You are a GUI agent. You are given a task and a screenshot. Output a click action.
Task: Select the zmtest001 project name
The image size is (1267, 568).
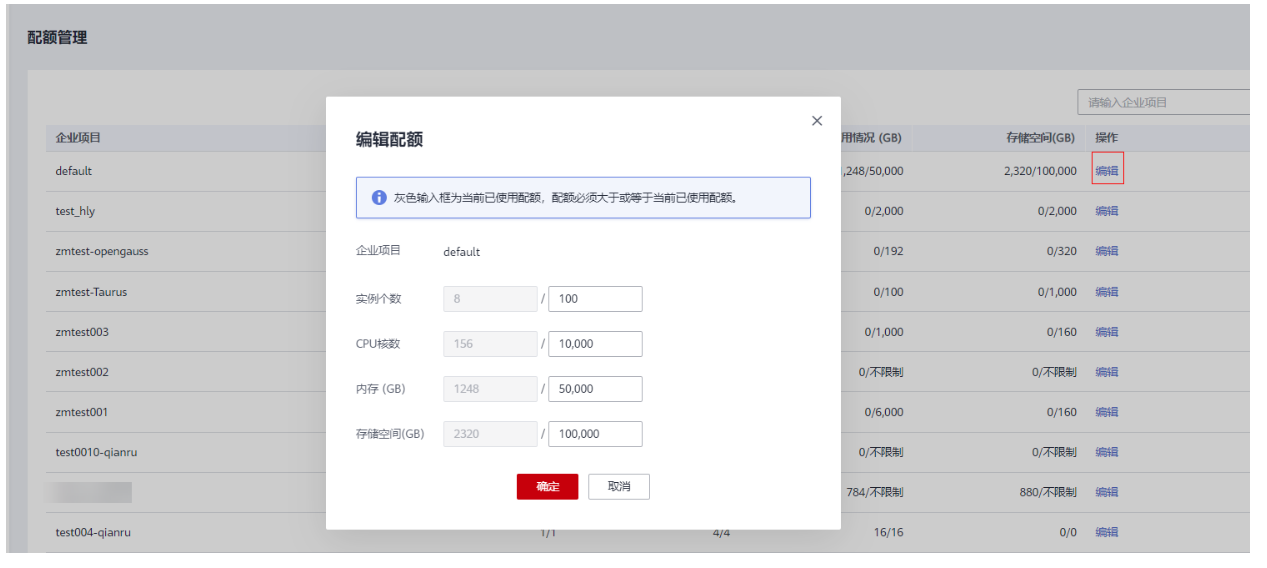[82, 412]
